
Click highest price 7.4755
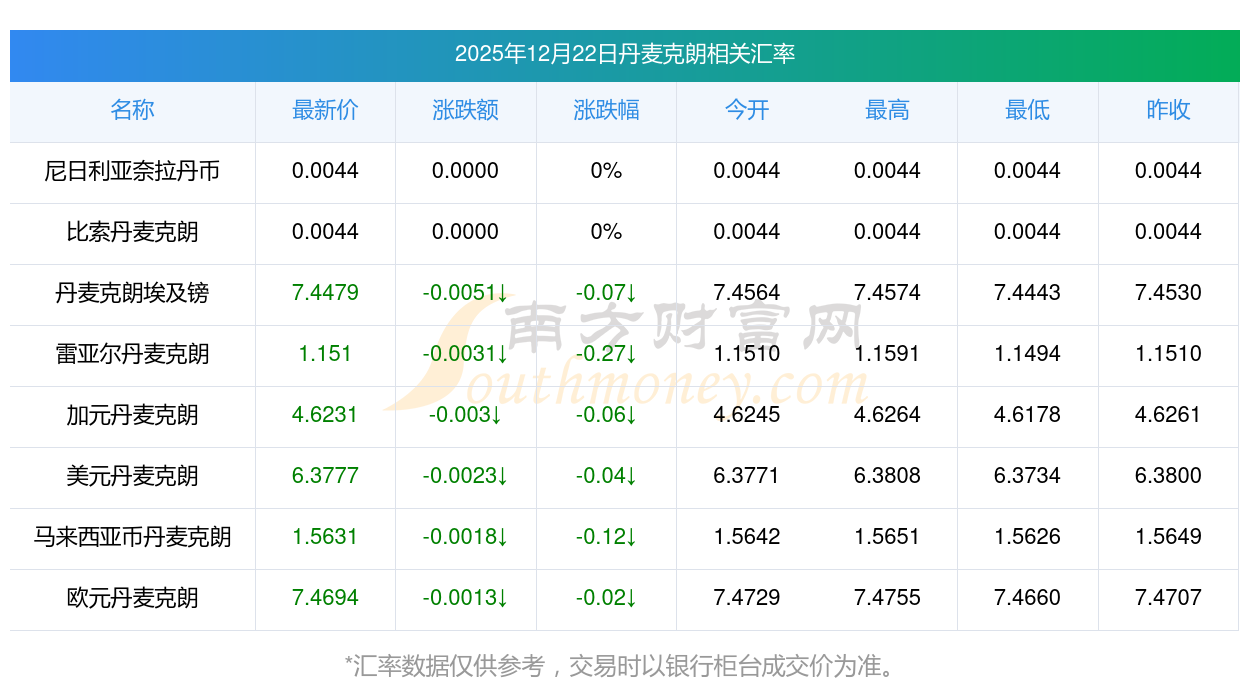click(x=887, y=598)
